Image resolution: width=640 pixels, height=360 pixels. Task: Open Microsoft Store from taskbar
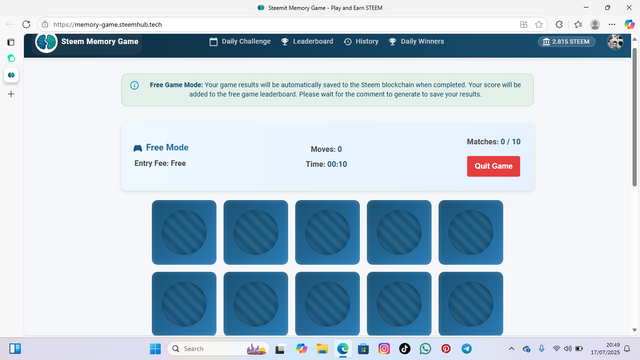(x=363, y=349)
